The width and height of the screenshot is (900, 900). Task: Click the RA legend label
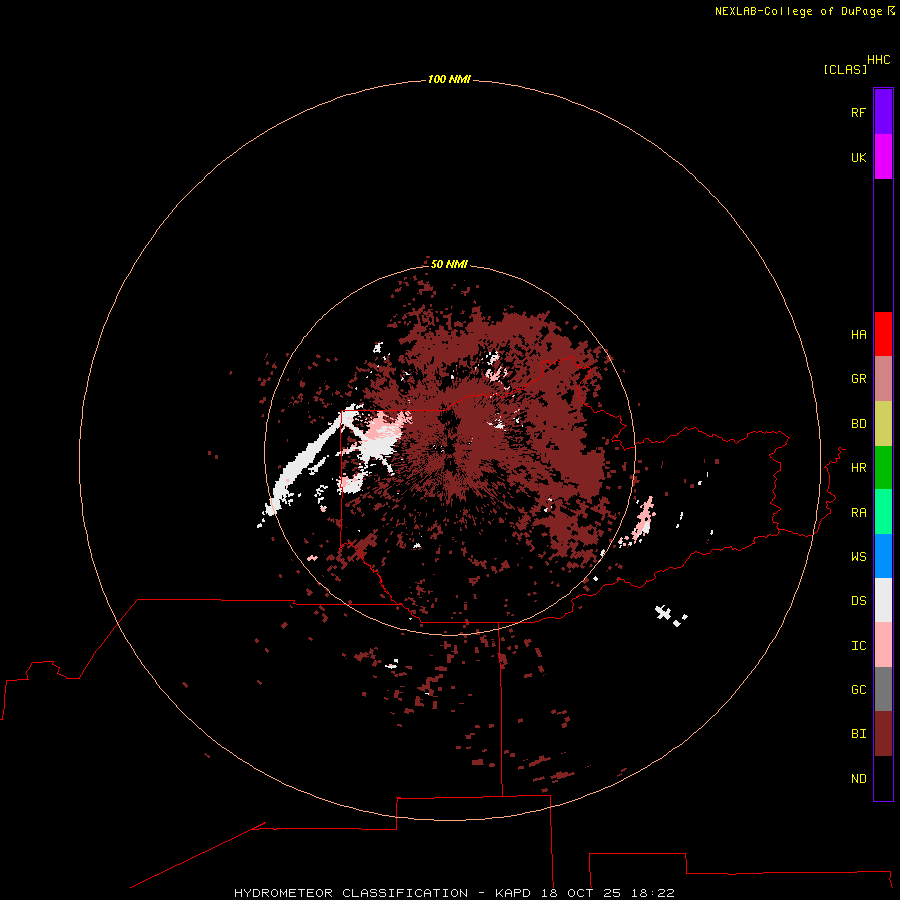tap(858, 513)
